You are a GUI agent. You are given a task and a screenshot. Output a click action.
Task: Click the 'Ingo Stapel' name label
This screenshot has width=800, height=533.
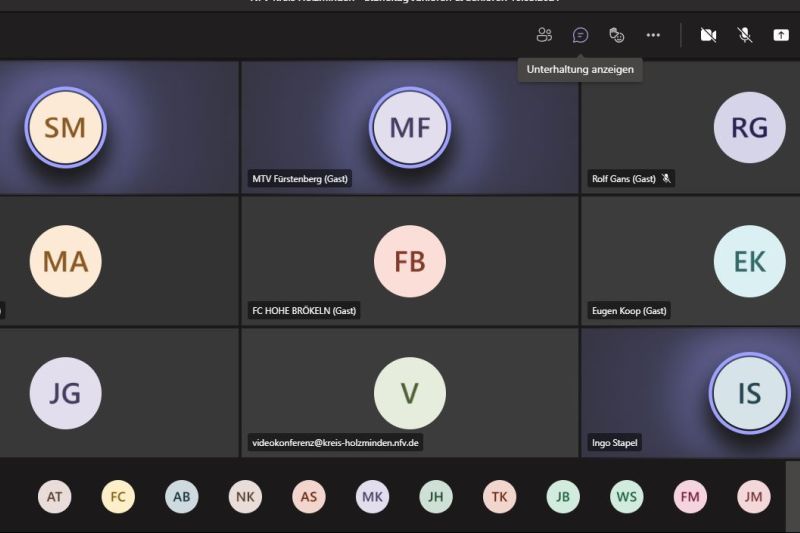(614, 443)
